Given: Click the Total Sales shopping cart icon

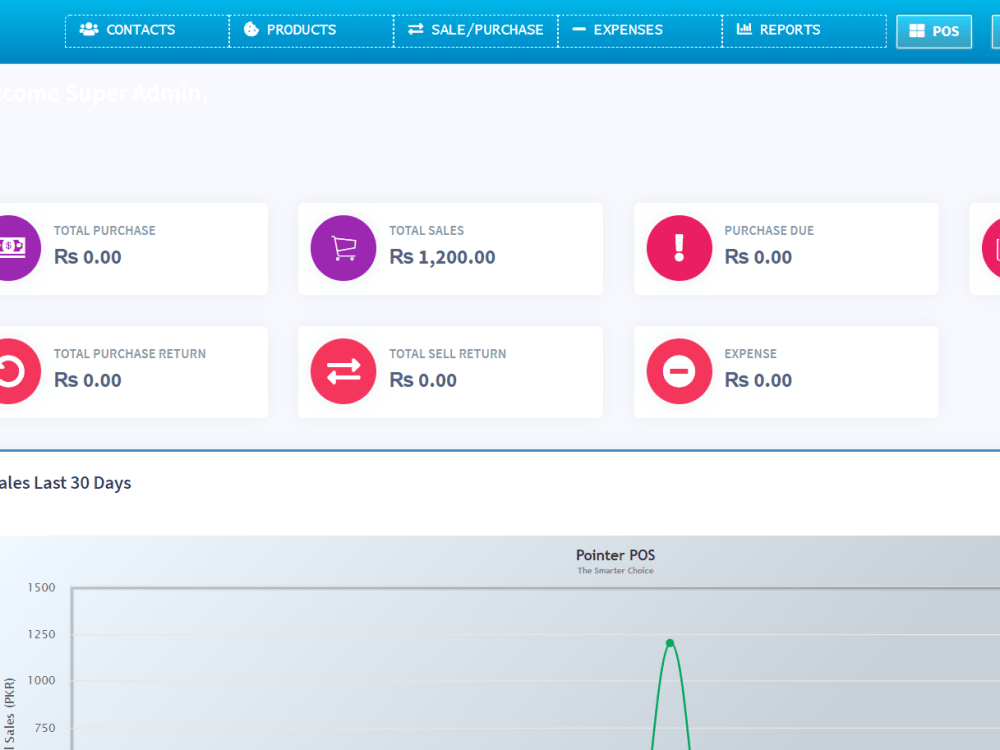Looking at the screenshot, I should 343,248.
